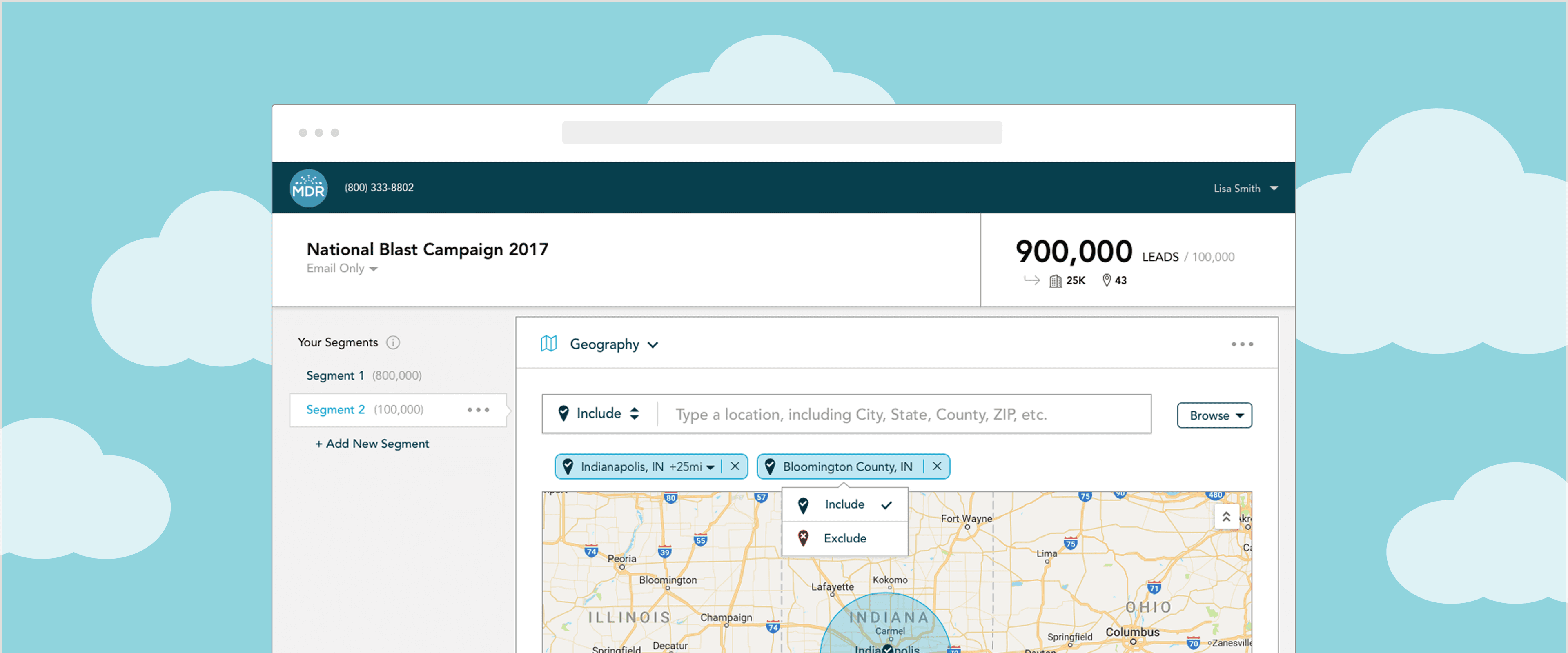Click the location pin icon beside Include

[563, 414]
